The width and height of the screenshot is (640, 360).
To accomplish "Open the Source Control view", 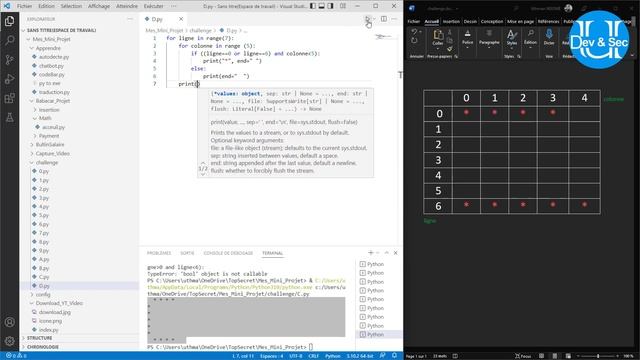I will pyautogui.click(x=9, y=60).
